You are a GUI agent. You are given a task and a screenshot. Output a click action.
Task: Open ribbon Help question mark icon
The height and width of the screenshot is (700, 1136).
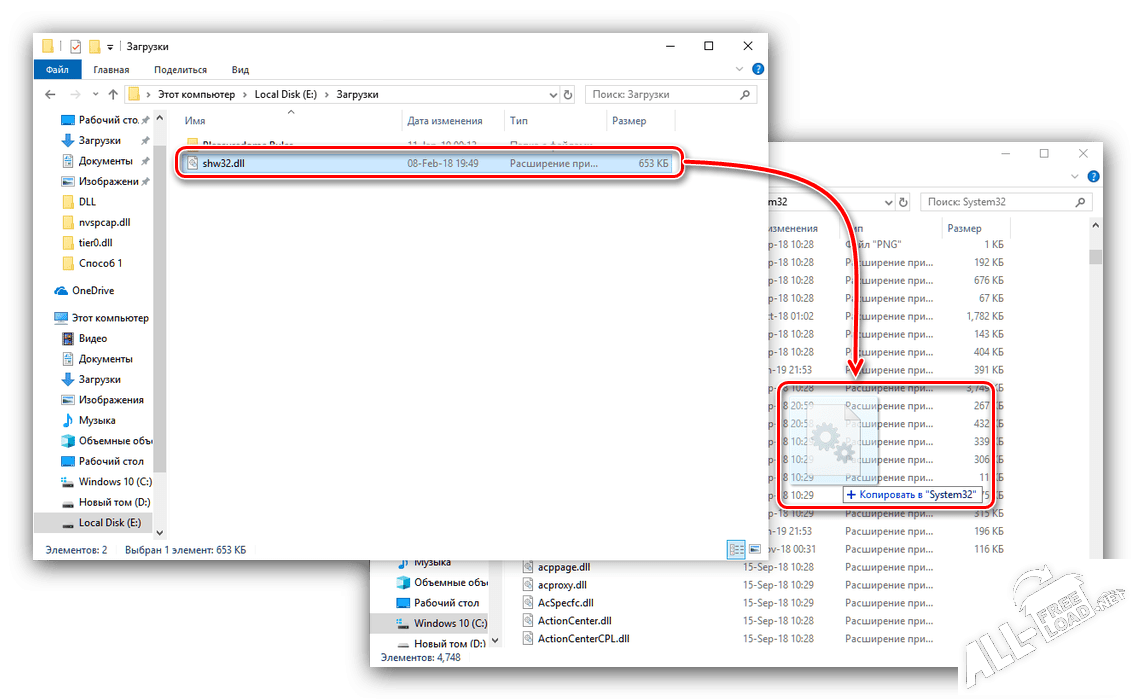tap(758, 70)
